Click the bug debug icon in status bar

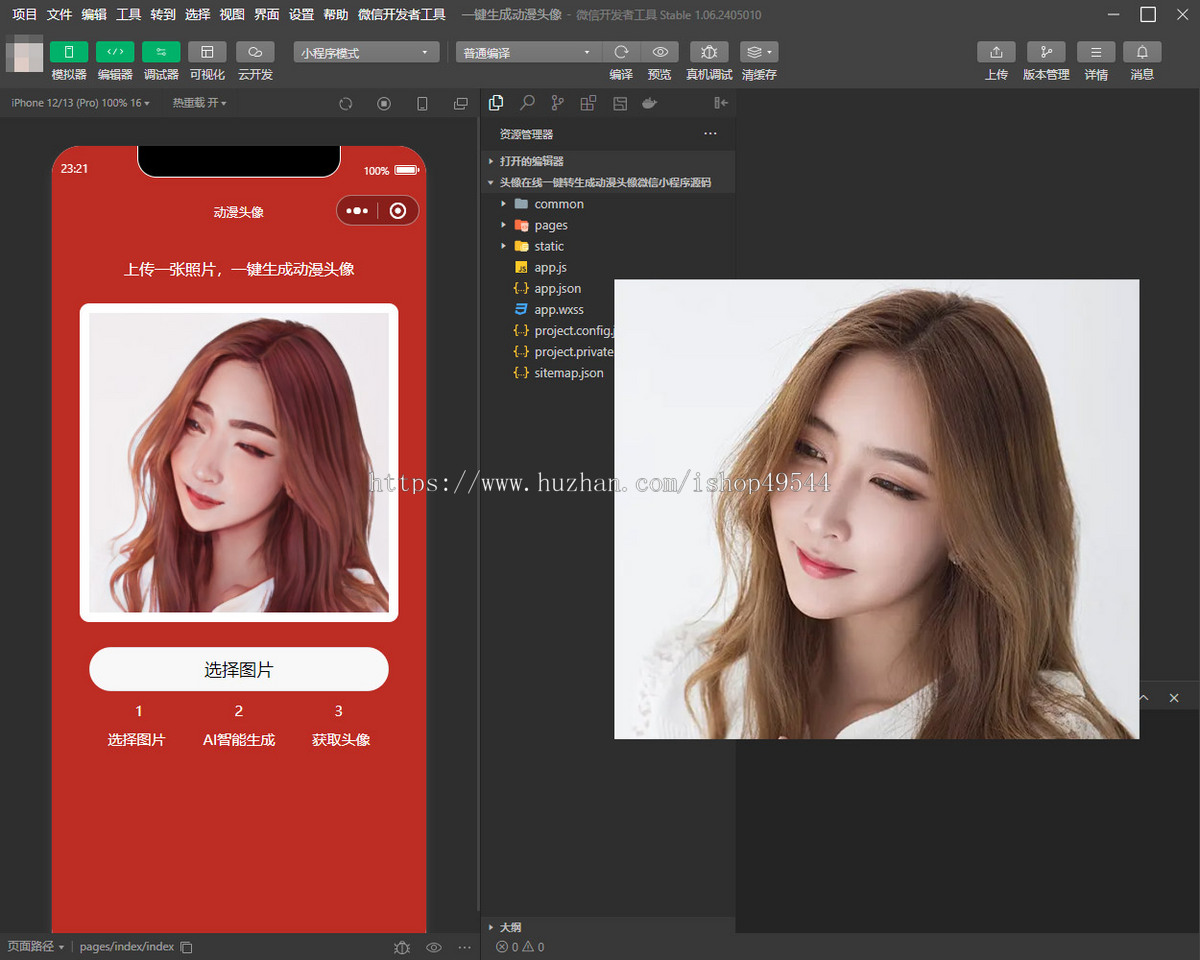click(x=402, y=947)
